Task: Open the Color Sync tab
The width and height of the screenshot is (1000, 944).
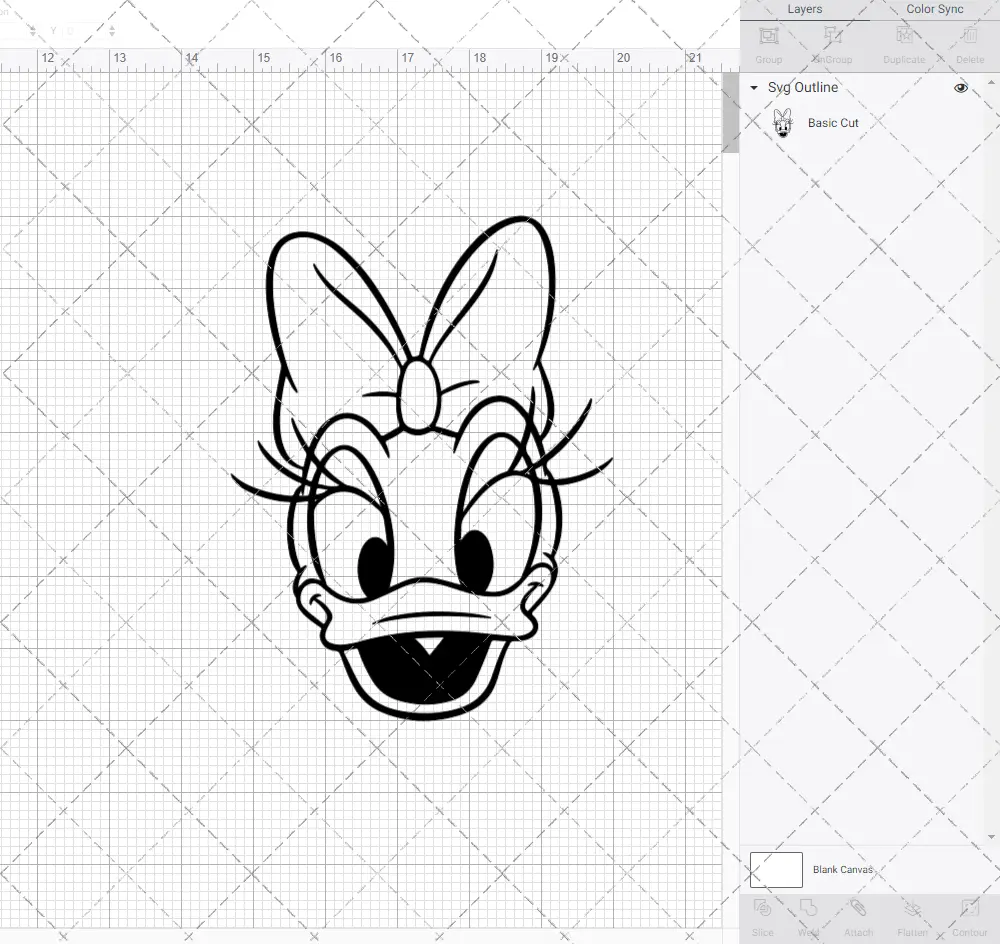Action: pos(934,10)
